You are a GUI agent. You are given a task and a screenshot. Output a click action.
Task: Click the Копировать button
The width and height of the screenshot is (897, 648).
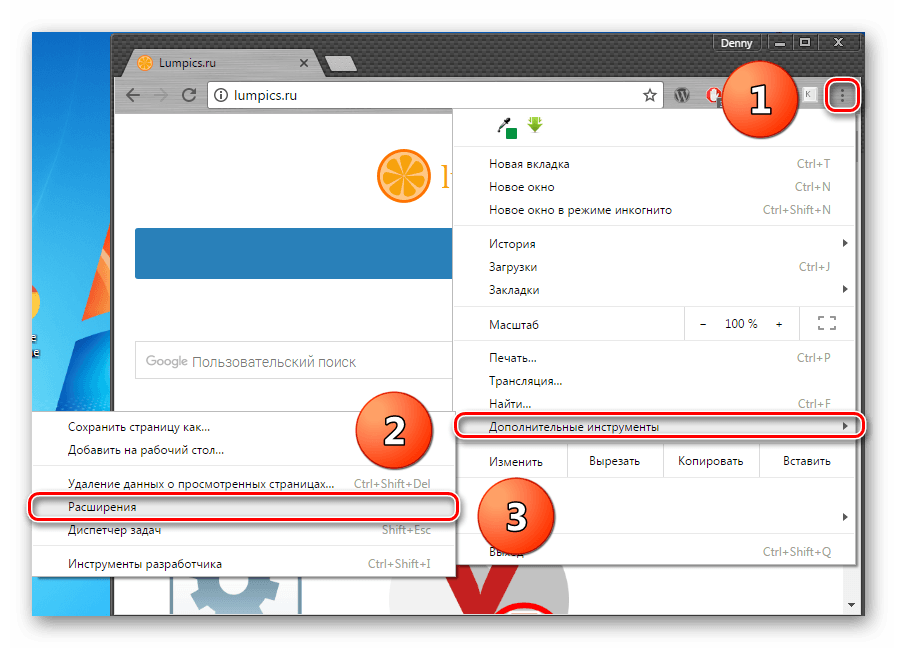click(x=710, y=461)
